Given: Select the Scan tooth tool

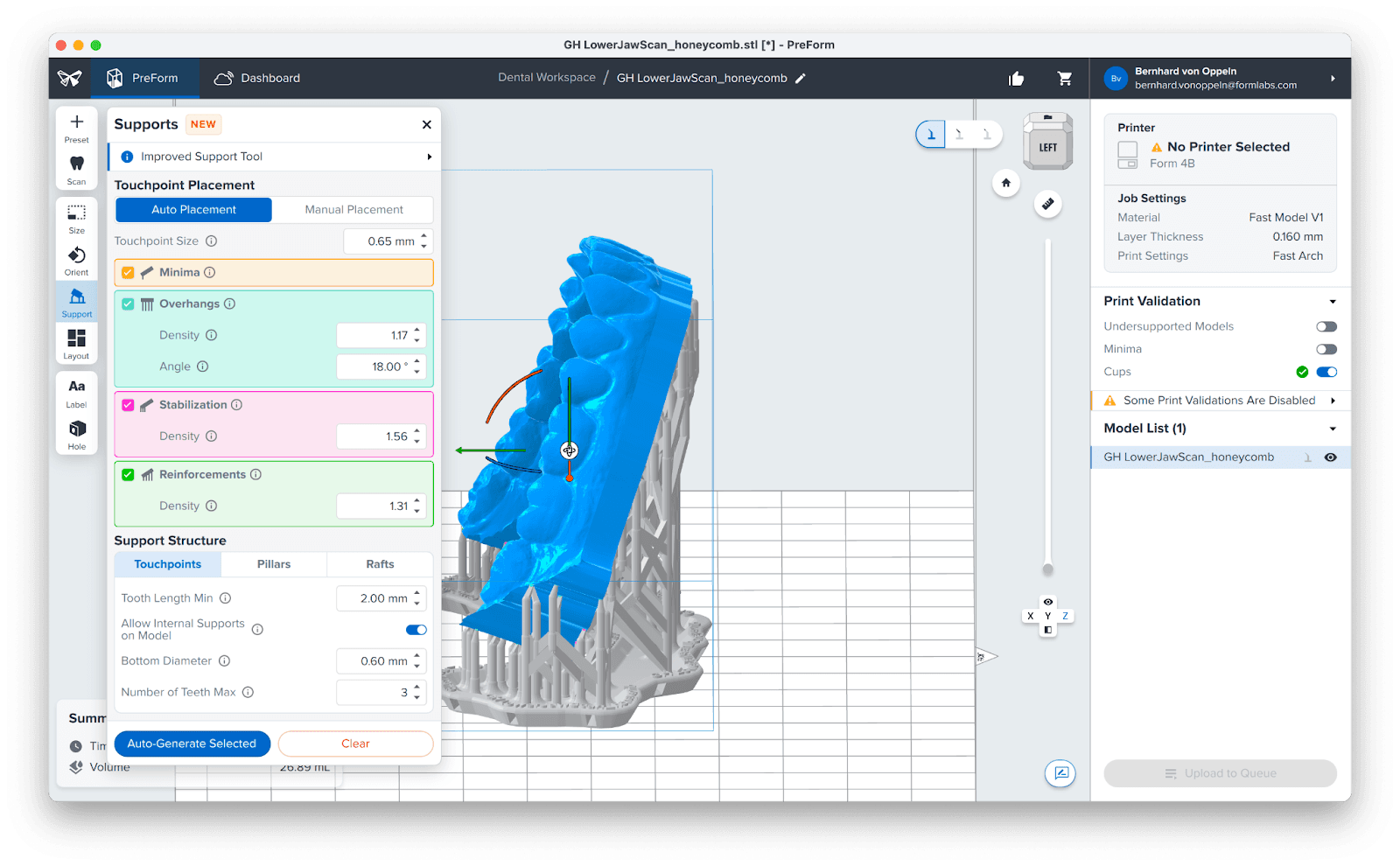Looking at the screenshot, I should coord(77,168).
